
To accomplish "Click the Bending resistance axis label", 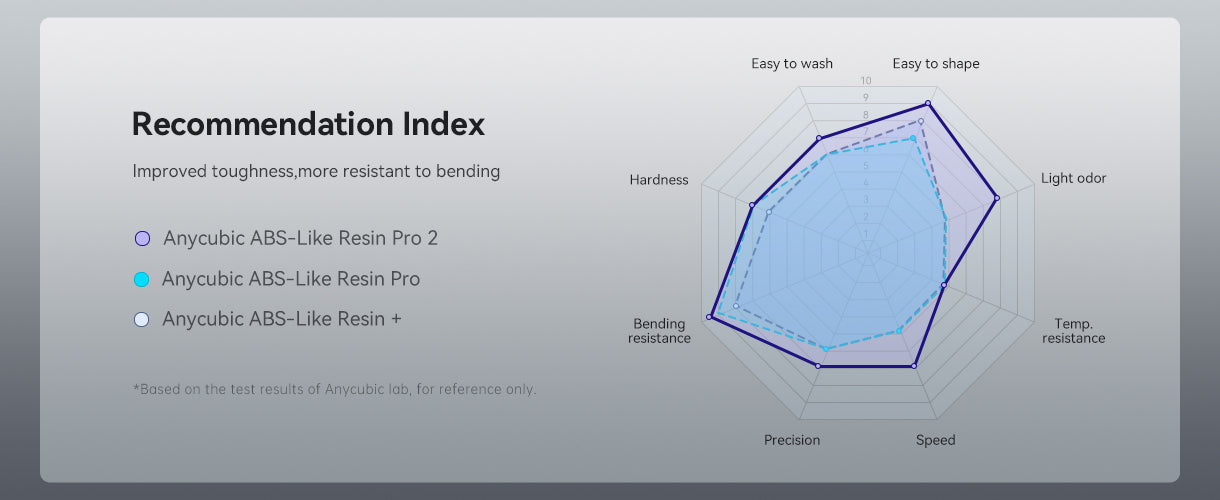I will click(660, 331).
